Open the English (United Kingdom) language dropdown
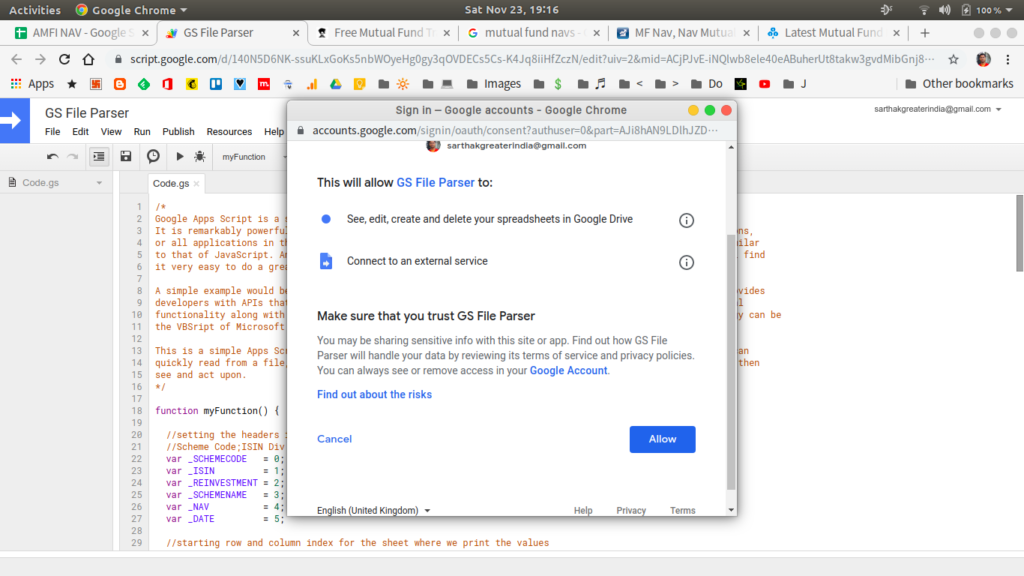The image size is (1024, 576). (374, 510)
